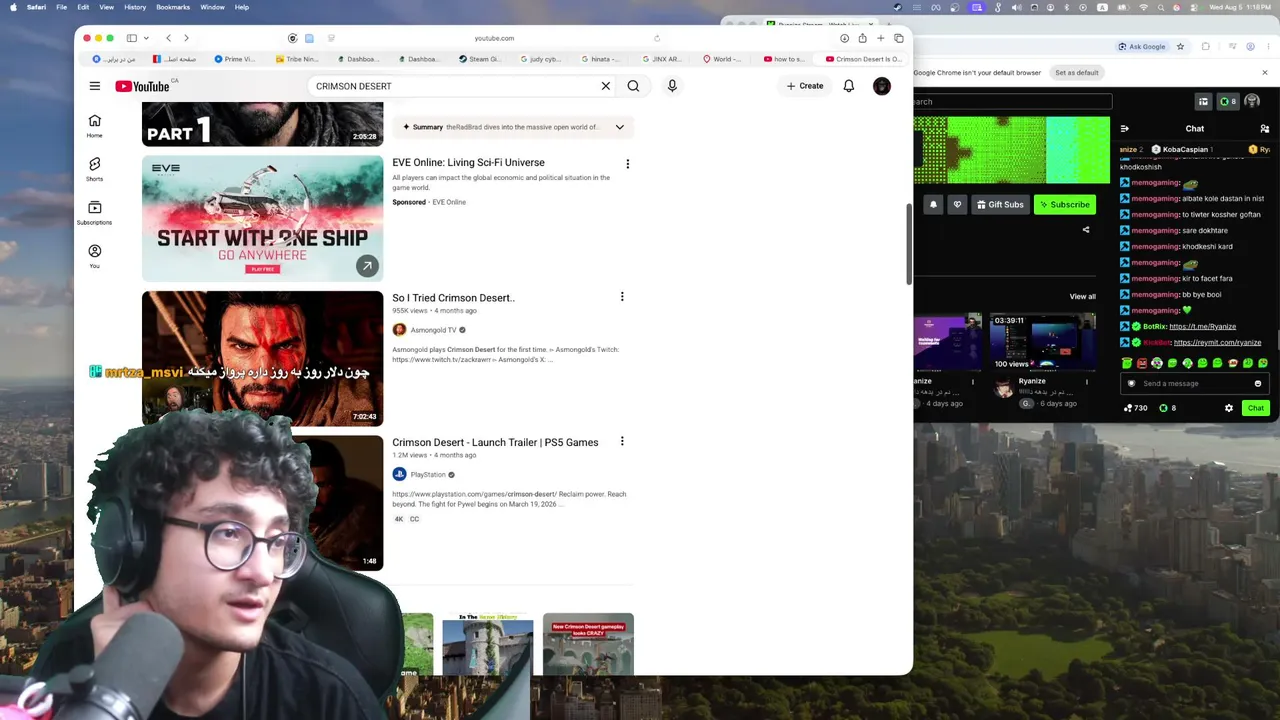Viewport: 1280px width, 720px height.
Task: Click the YouTube Create button
Action: pyautogui.click(x=805, y=86)
